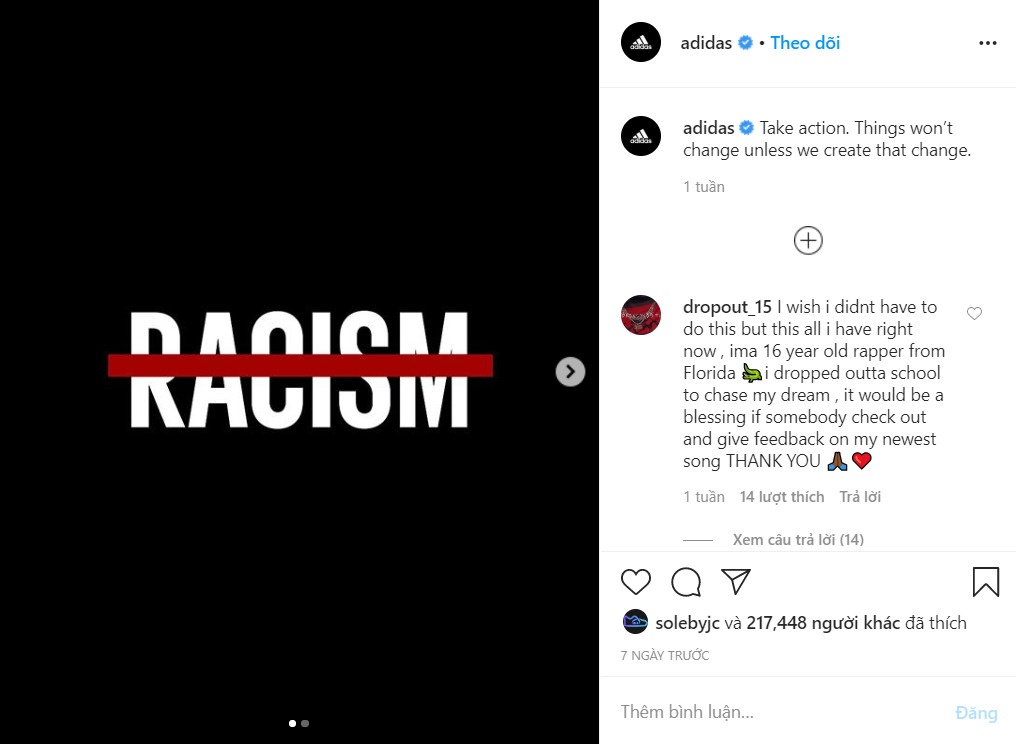Save post with bookmark icon
Viewport: 1016px width, 744px height.
(986, 581)
